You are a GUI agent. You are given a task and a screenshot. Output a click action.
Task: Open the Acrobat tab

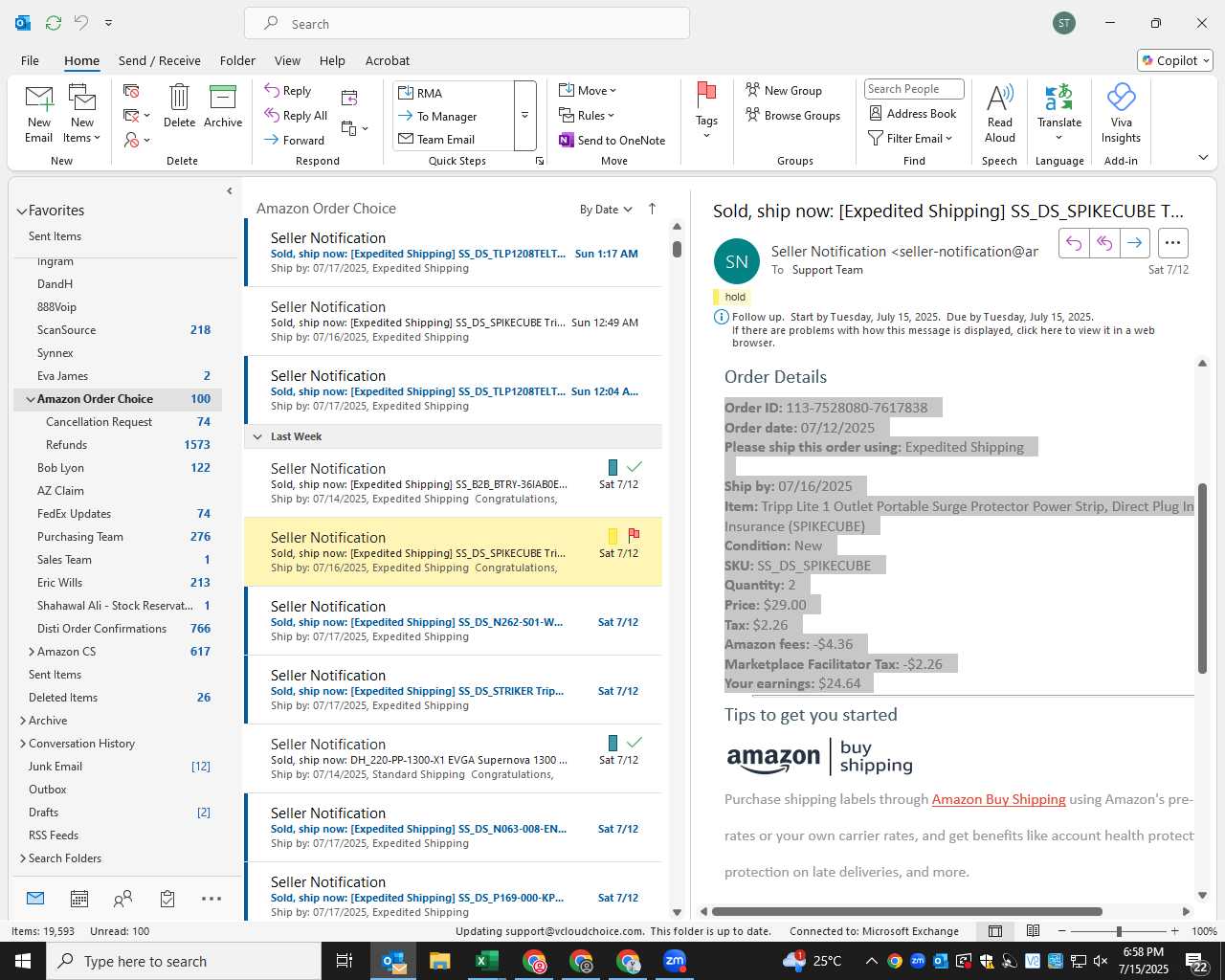388,60
